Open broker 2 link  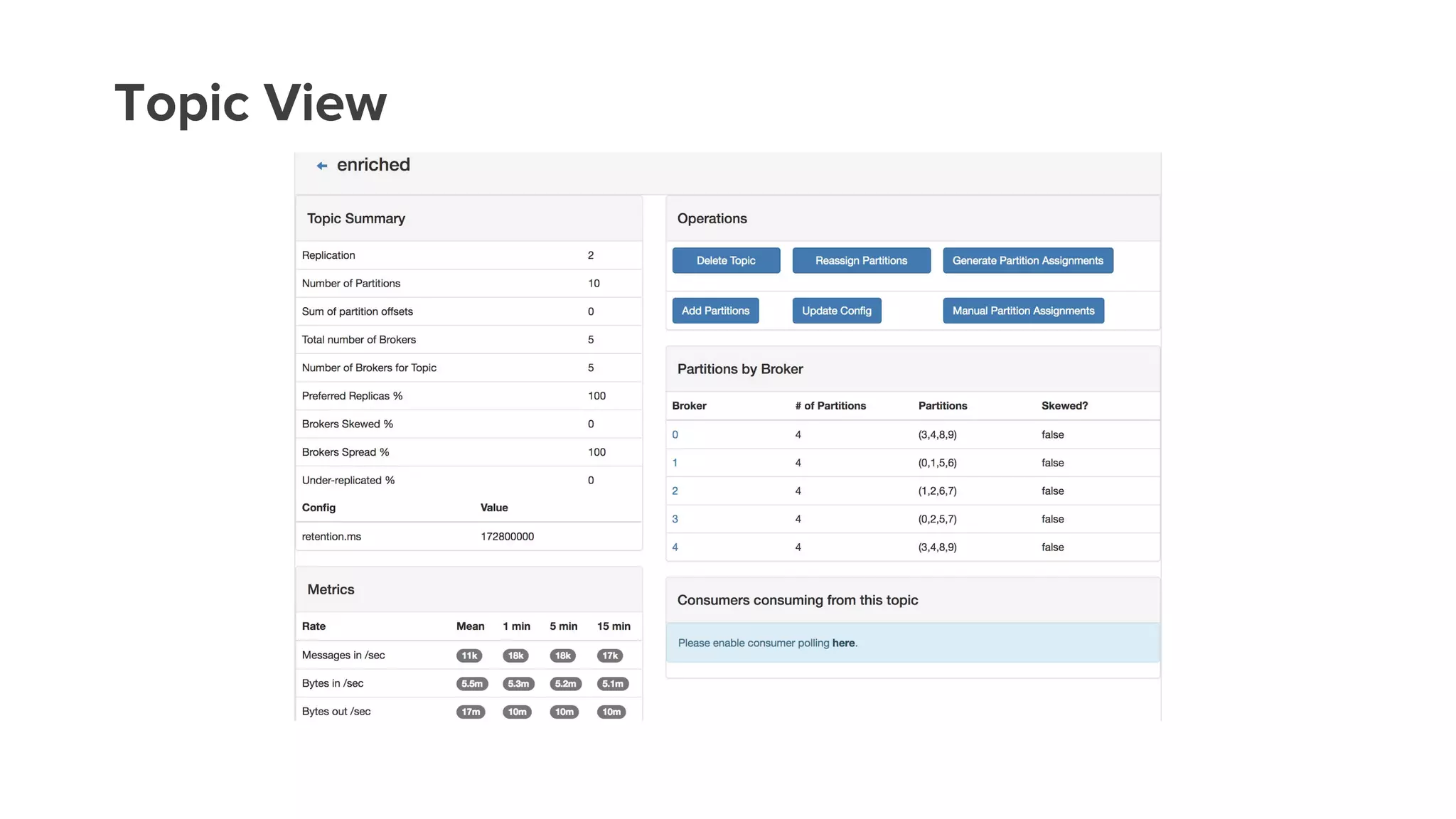coord(675,491)
